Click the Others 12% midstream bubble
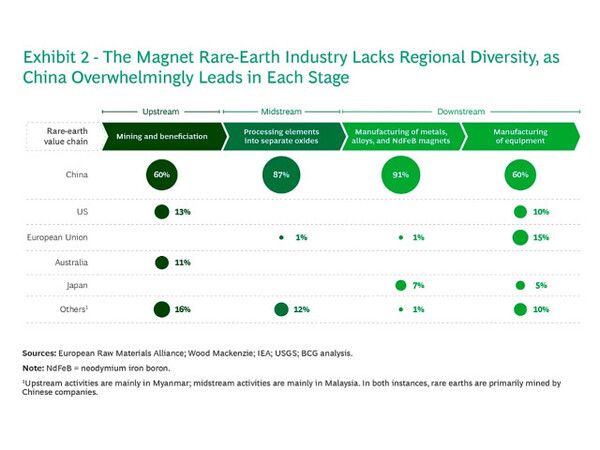600x450 pixels. (x=281, y=310)
